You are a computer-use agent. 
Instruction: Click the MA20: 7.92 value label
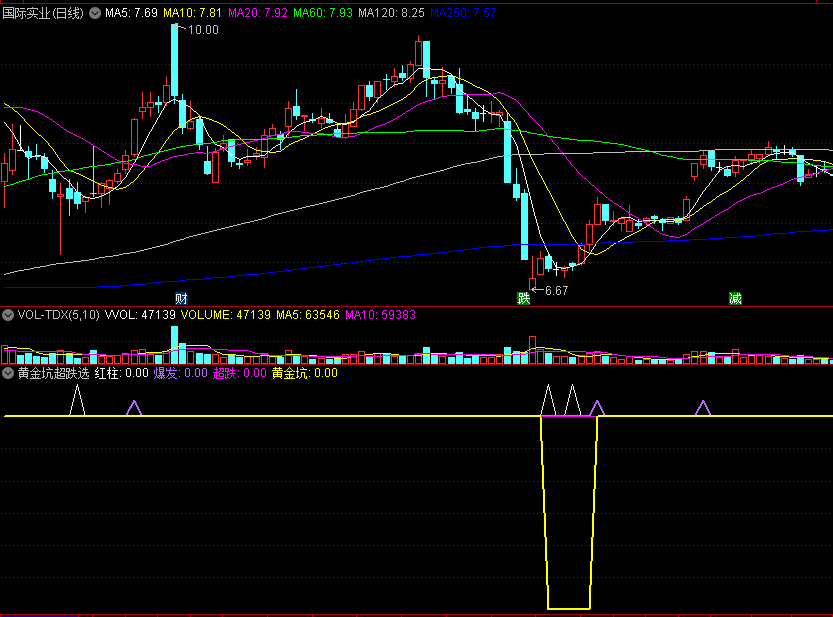[x=258, y=13]
